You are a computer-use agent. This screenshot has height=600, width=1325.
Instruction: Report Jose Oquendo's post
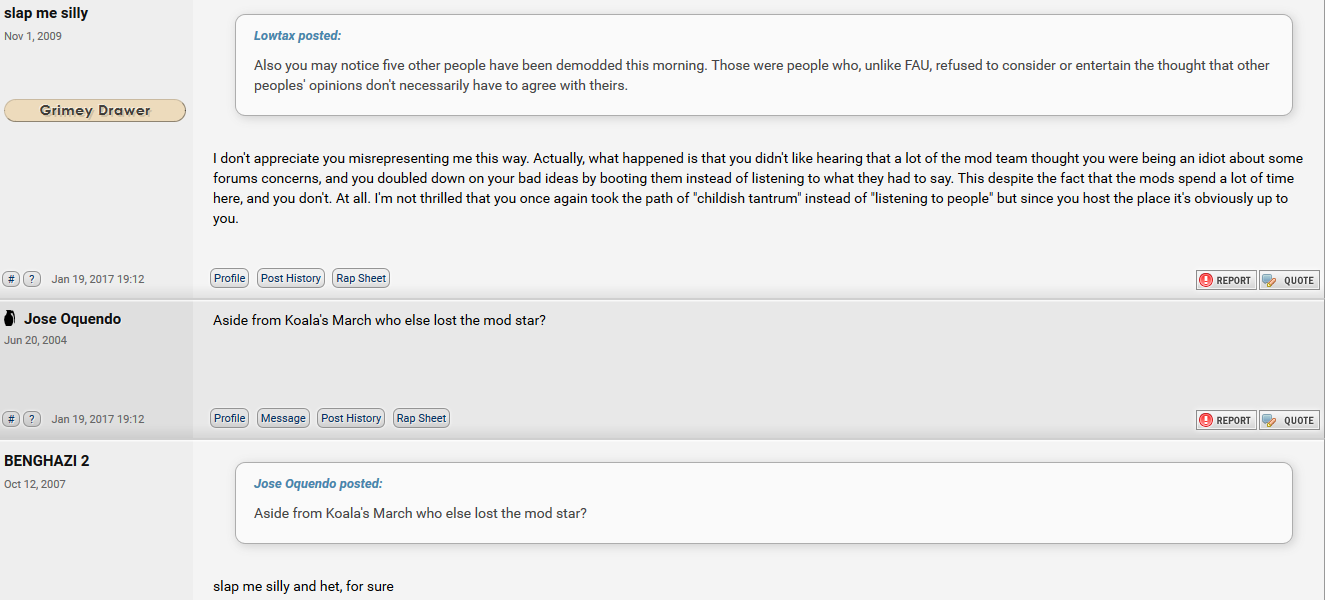pyautogui.click(x=1226, y=420)
